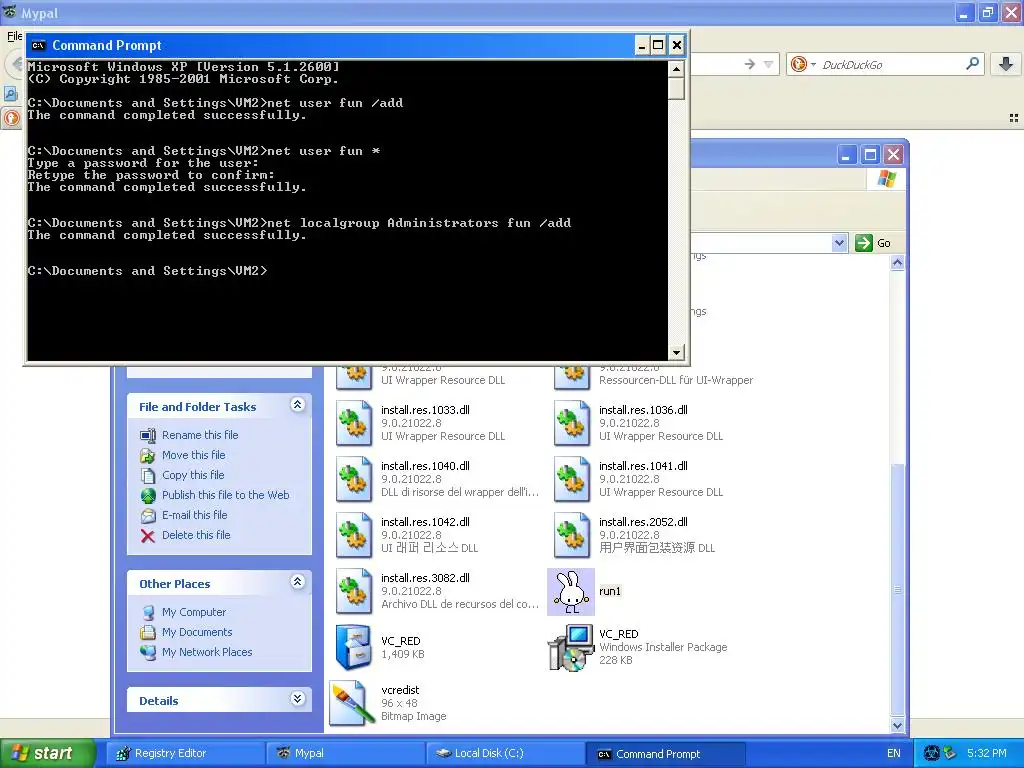Click EN language indicator in taskbar

click(893, 753)
